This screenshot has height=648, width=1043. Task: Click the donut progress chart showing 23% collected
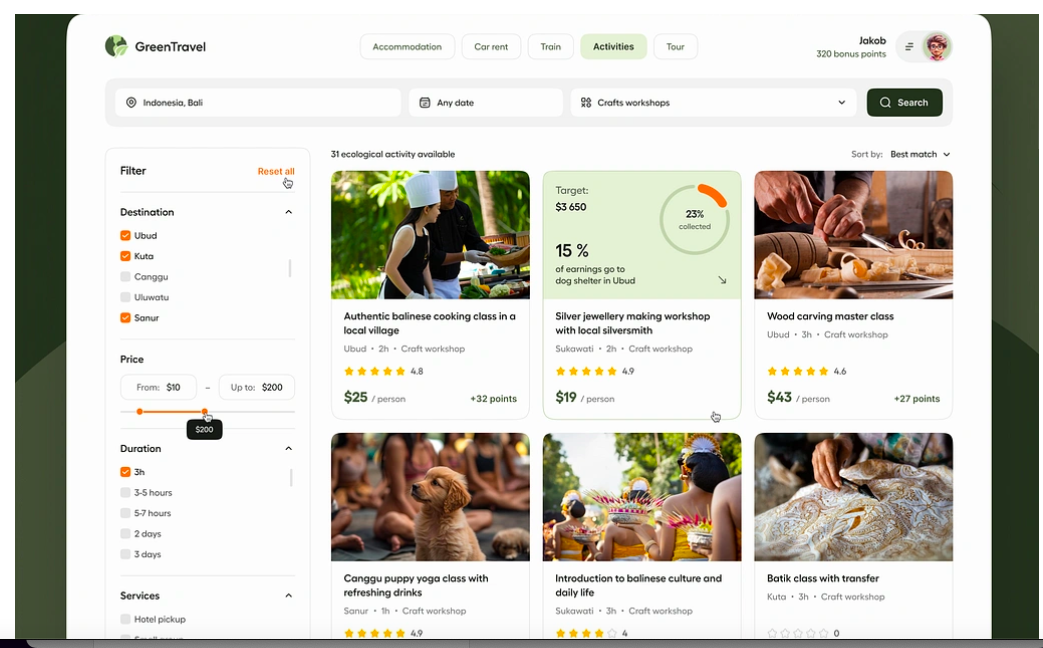(x=694, y=218)
